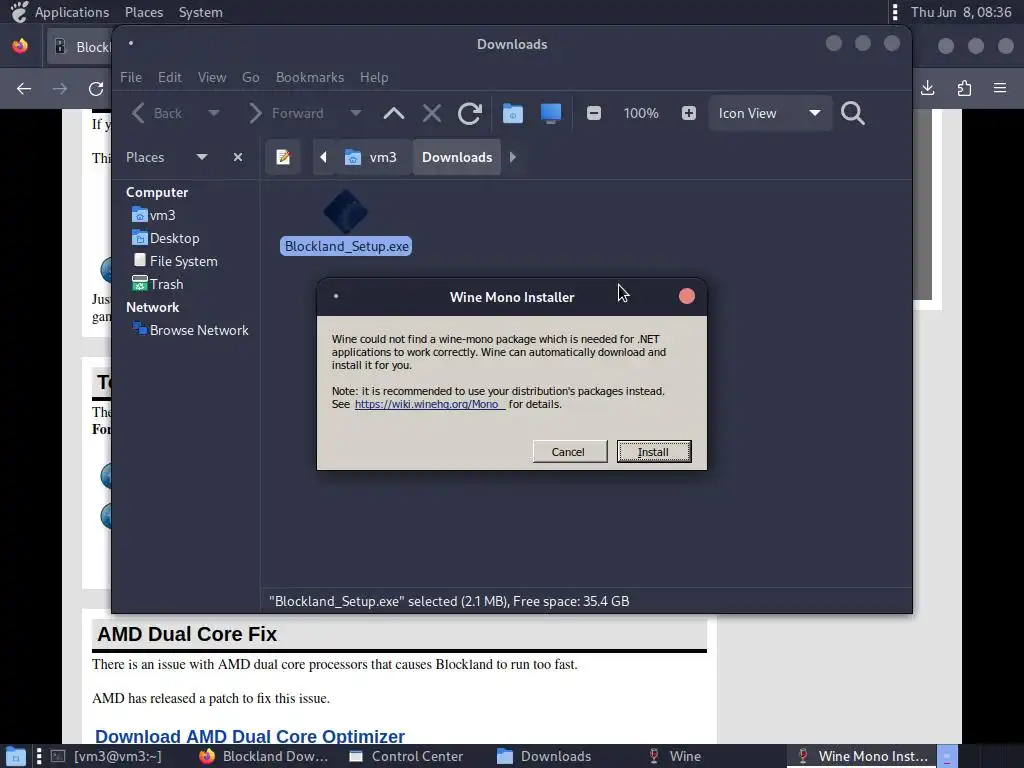1024x768 pixels.
Task: Click the Stop loading X icon
Action: click(432, 113)
